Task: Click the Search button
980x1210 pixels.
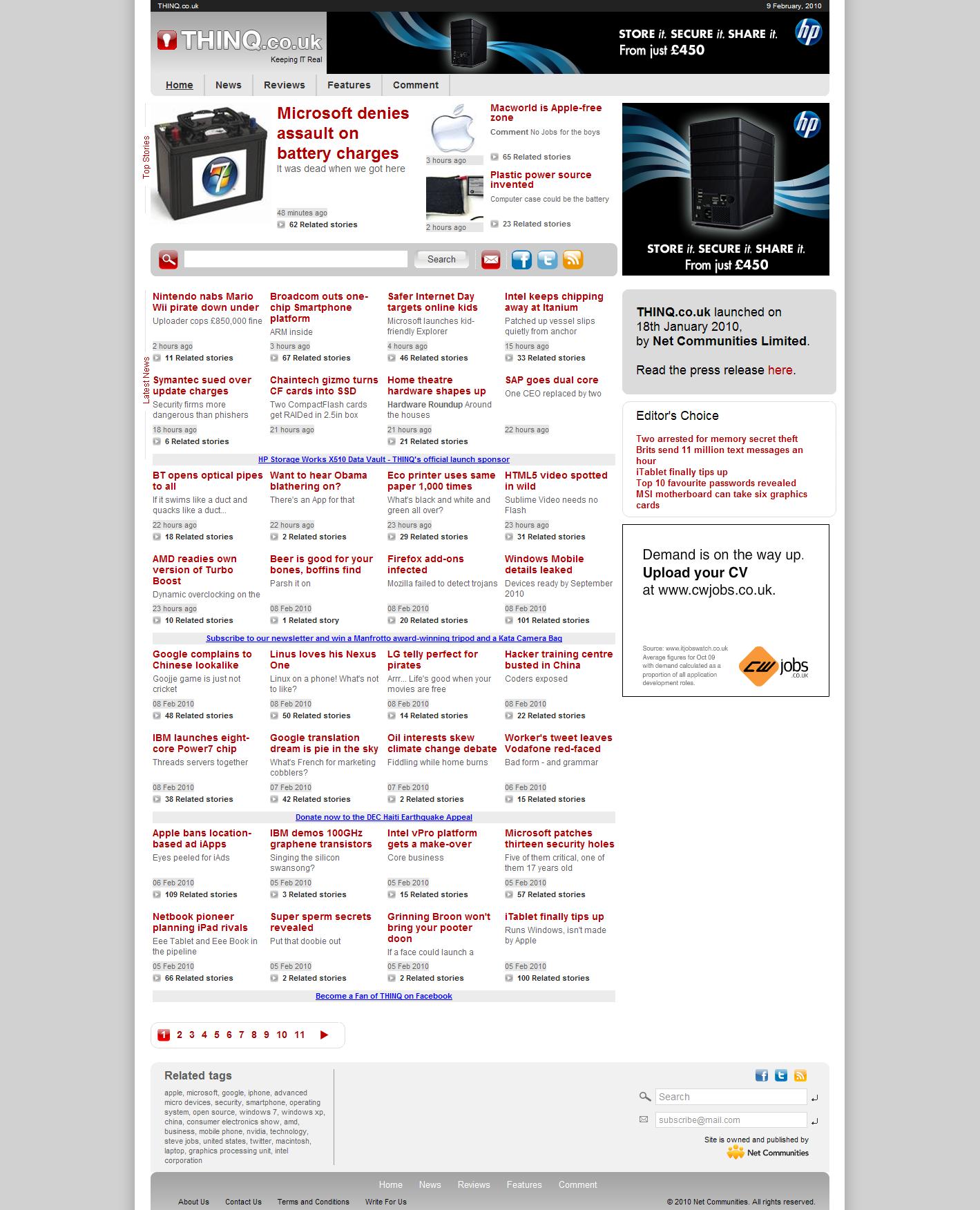Action: [441, 259]
